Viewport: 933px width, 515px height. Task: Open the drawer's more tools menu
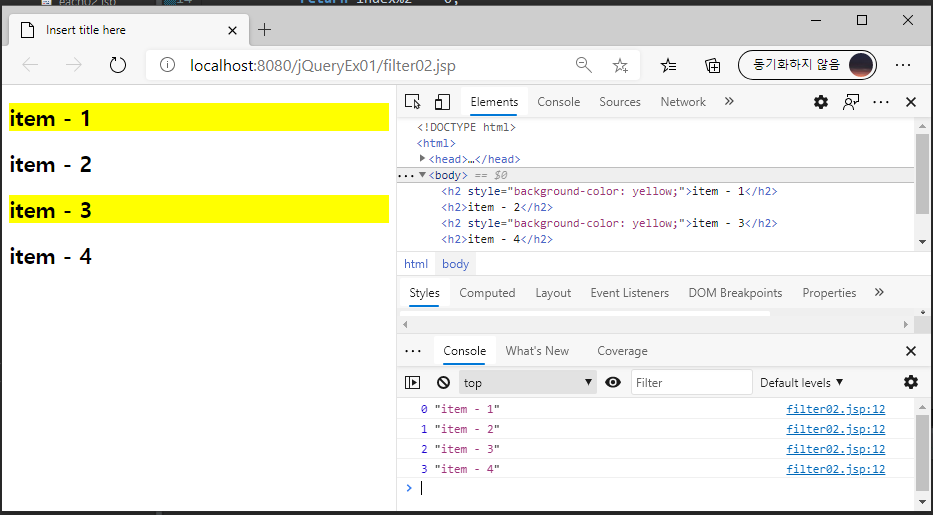click(x=413, y=351)
